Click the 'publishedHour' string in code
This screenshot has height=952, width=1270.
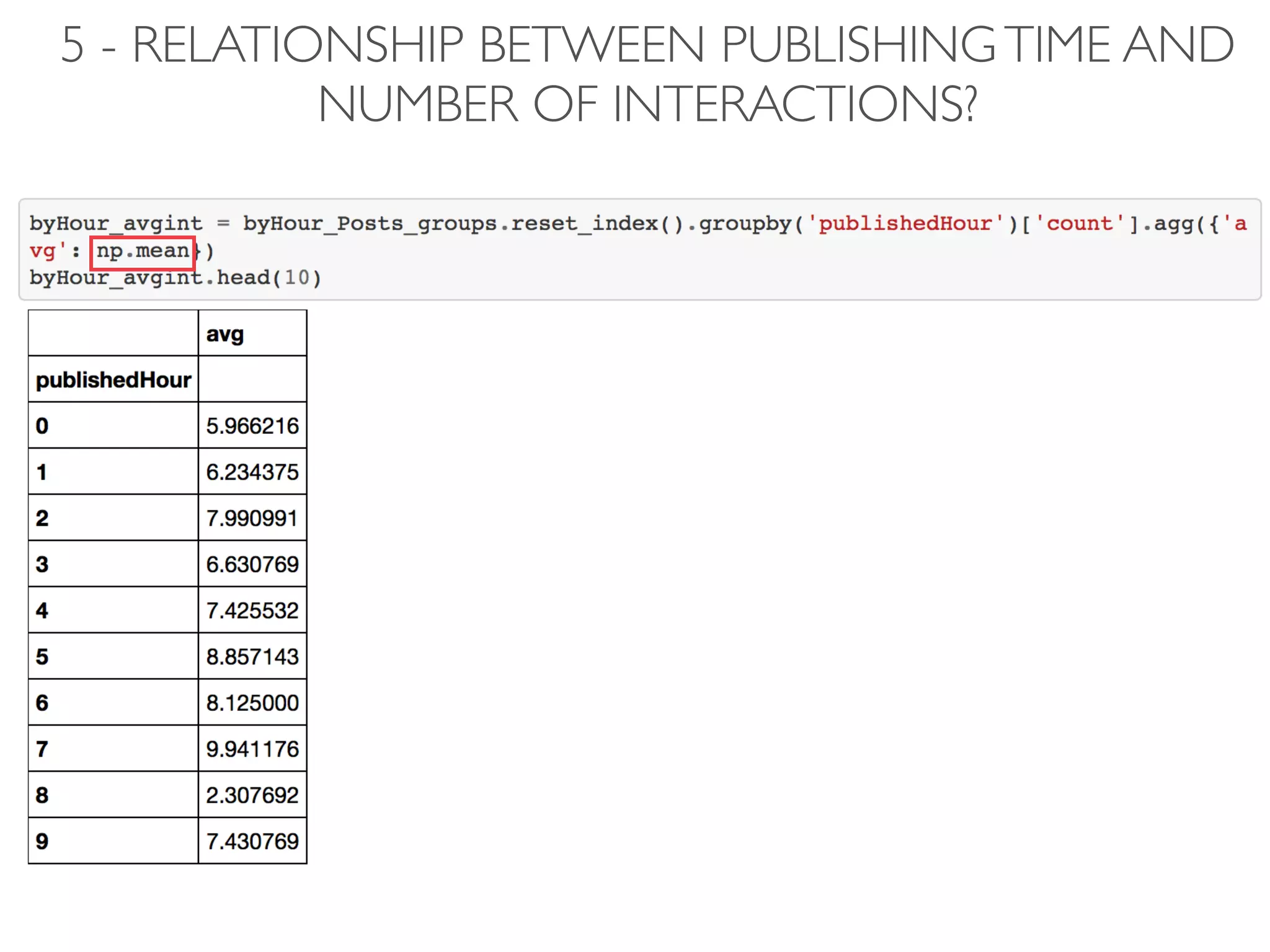click(905, 224)
